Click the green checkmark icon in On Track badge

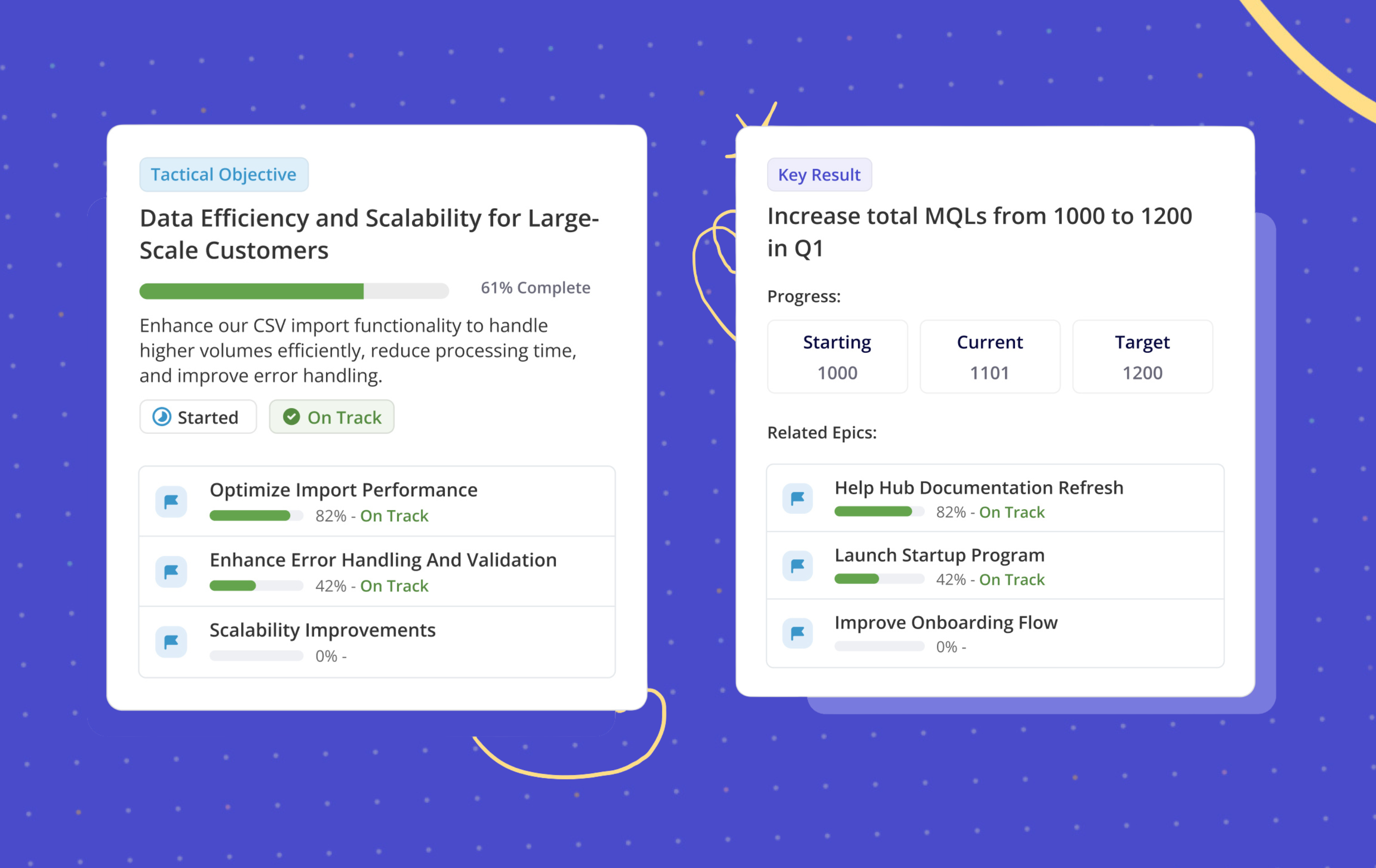(x=291, y=417)
